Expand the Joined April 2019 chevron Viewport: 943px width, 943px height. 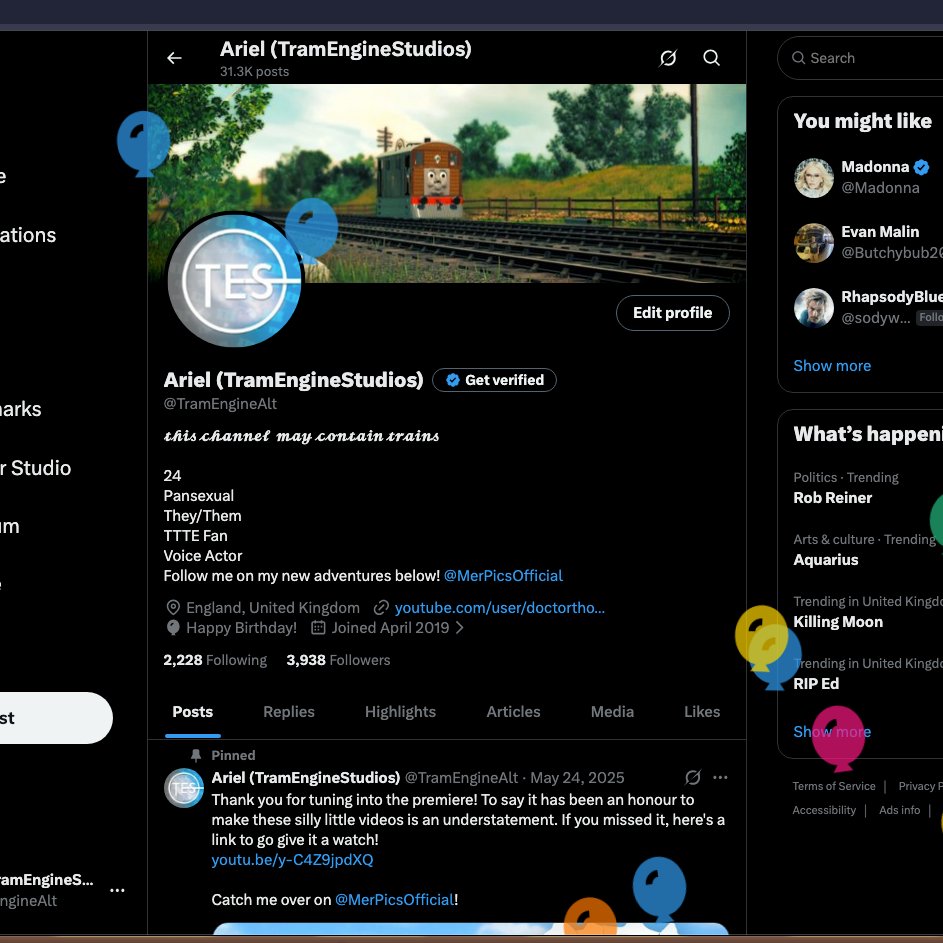tap(459, 628)
